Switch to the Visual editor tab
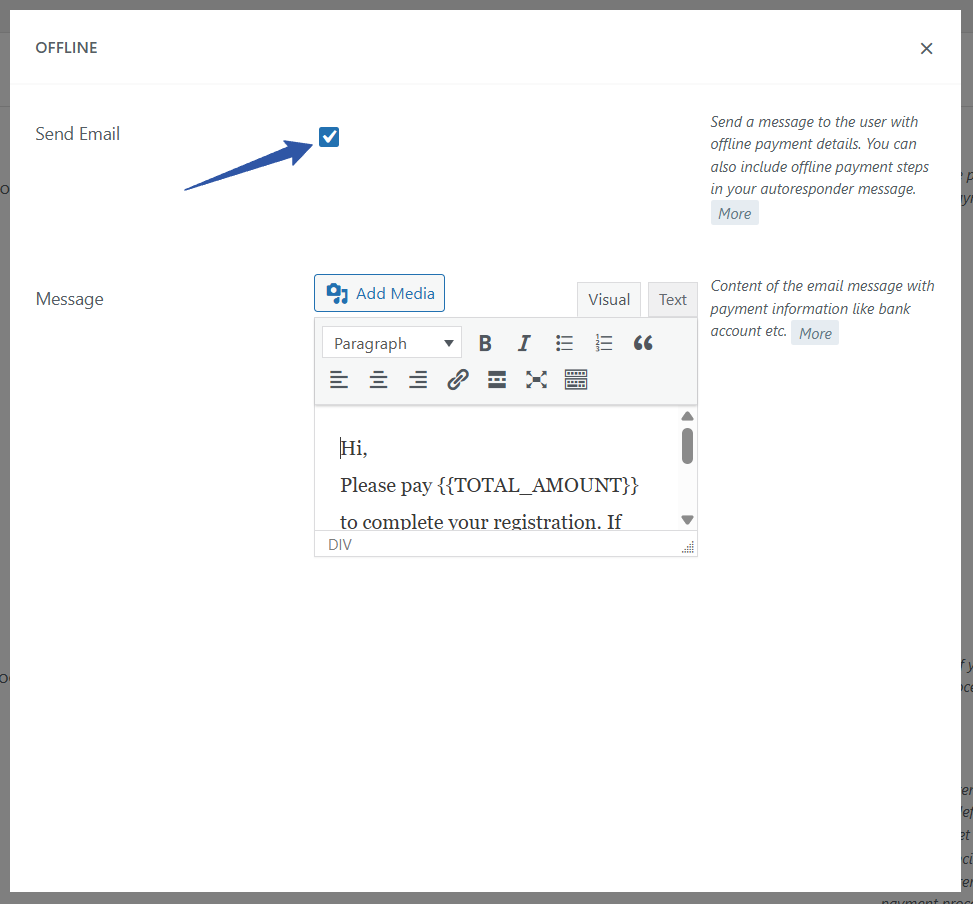973x904 pixels. tap(609, 300)
